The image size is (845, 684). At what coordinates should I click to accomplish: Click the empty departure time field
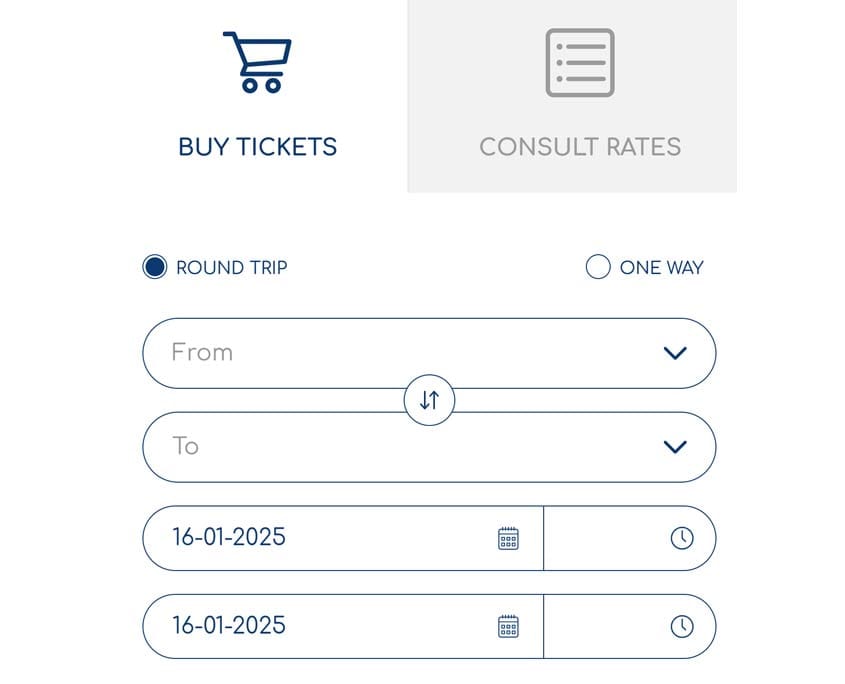coord(630,538)
